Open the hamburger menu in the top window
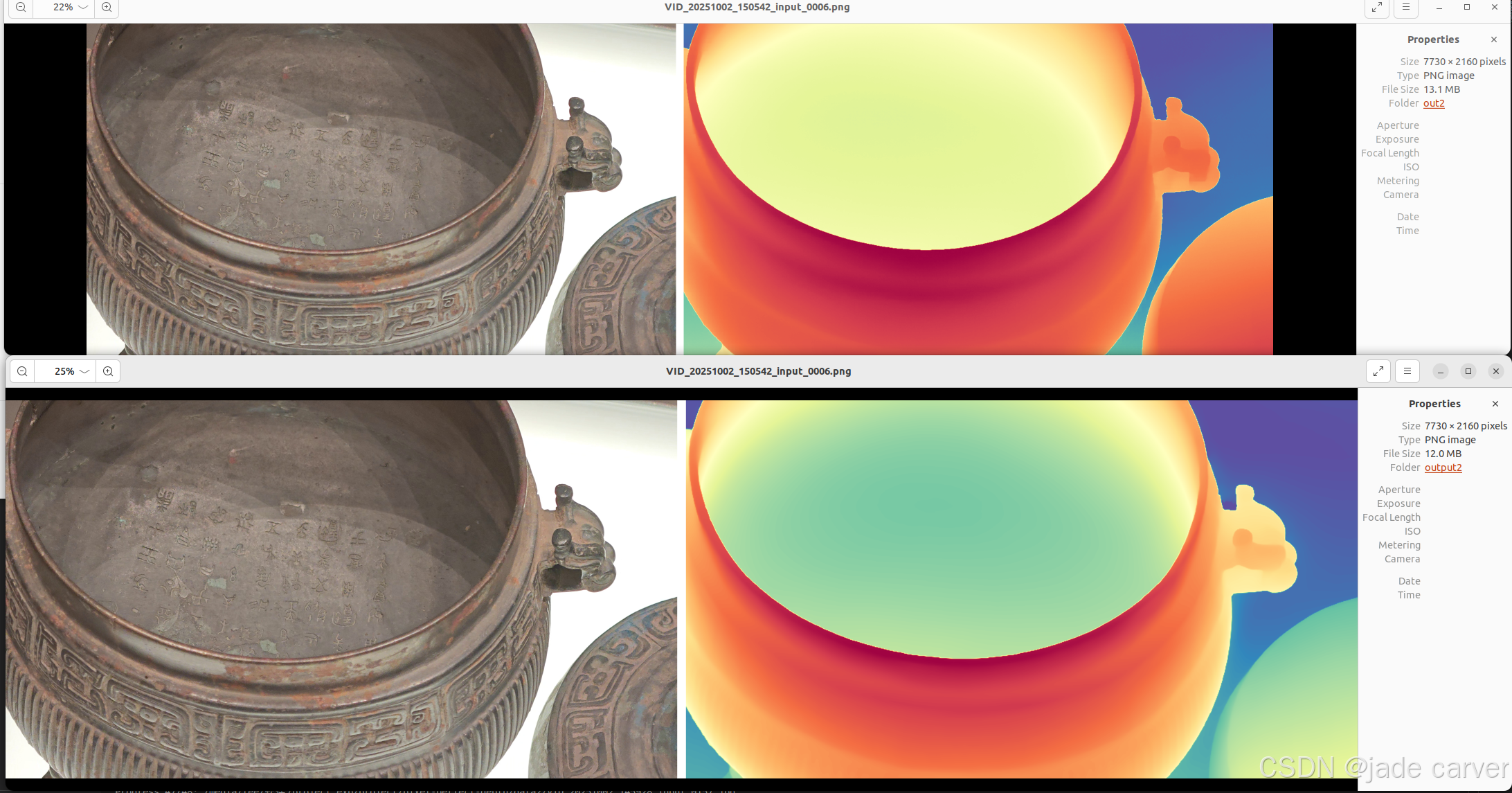The width and height of the screenshot is (1512, 793). click(1405, 8)
